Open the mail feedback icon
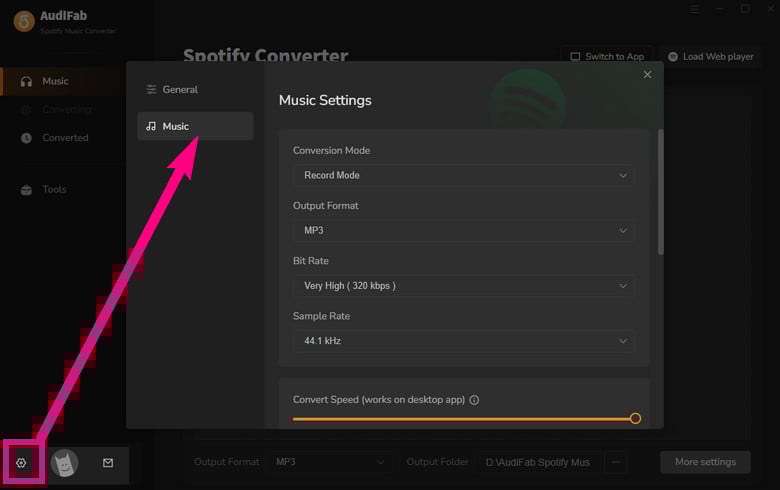 pyautogui.click(x=108, y=463)
